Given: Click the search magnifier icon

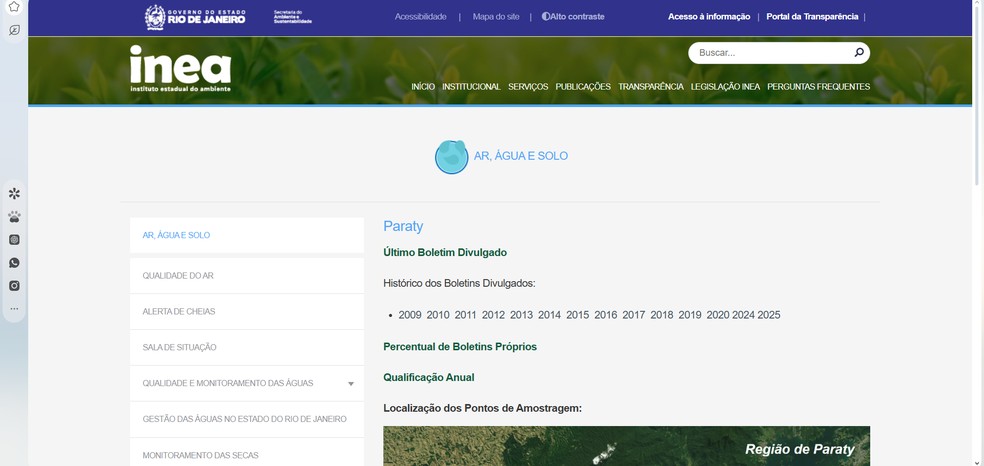Looking at the screenshot, I should [x=858, y=53].
